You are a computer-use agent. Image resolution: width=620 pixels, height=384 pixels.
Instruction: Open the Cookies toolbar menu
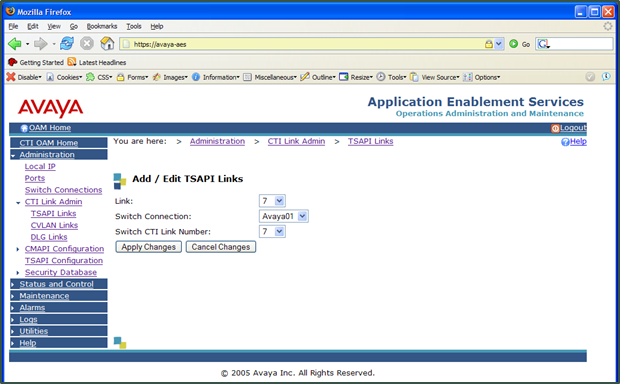(x=64, y=77)
